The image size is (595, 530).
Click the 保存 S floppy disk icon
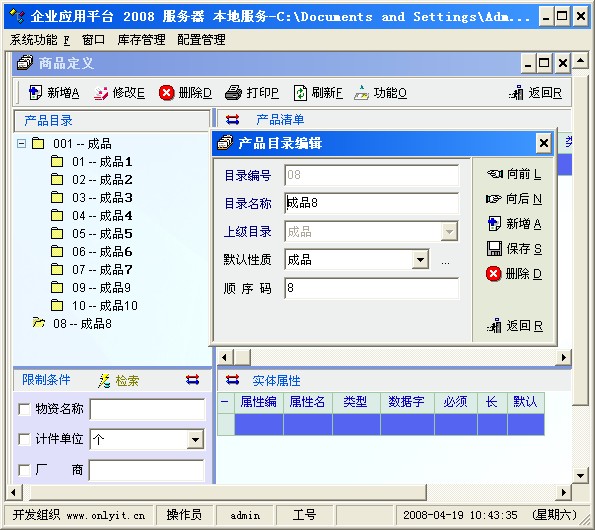[x=494, y=249]
